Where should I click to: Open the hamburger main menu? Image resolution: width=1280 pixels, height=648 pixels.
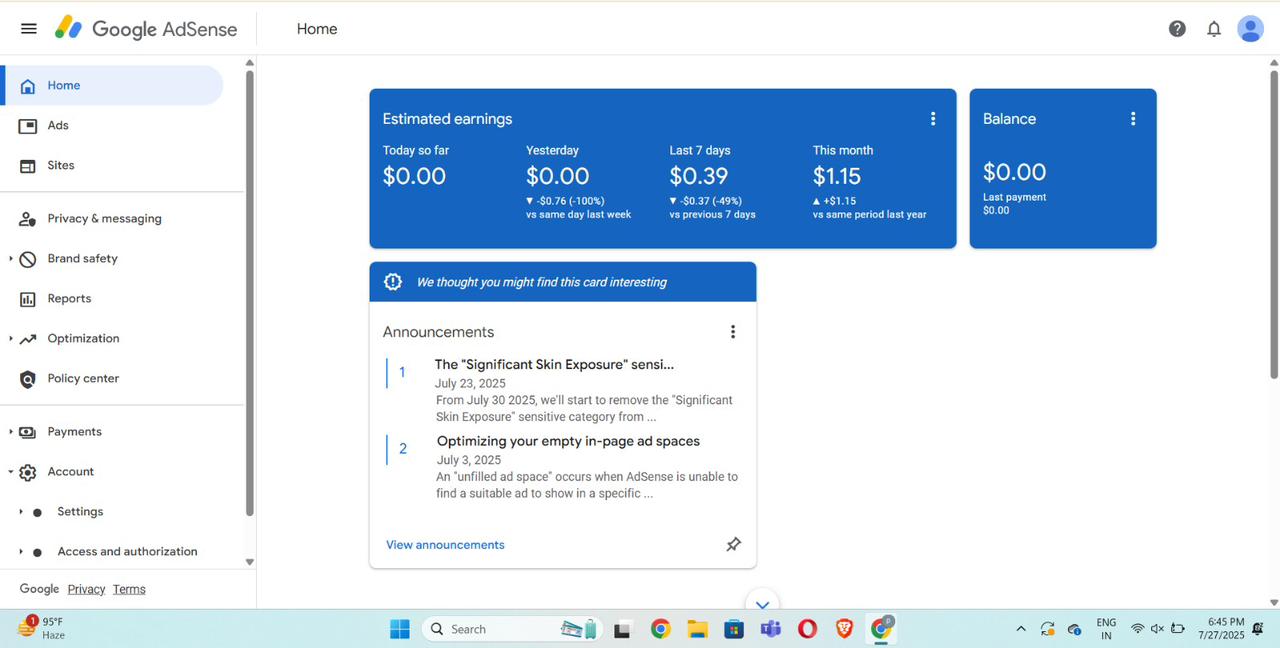coord(29,29)
